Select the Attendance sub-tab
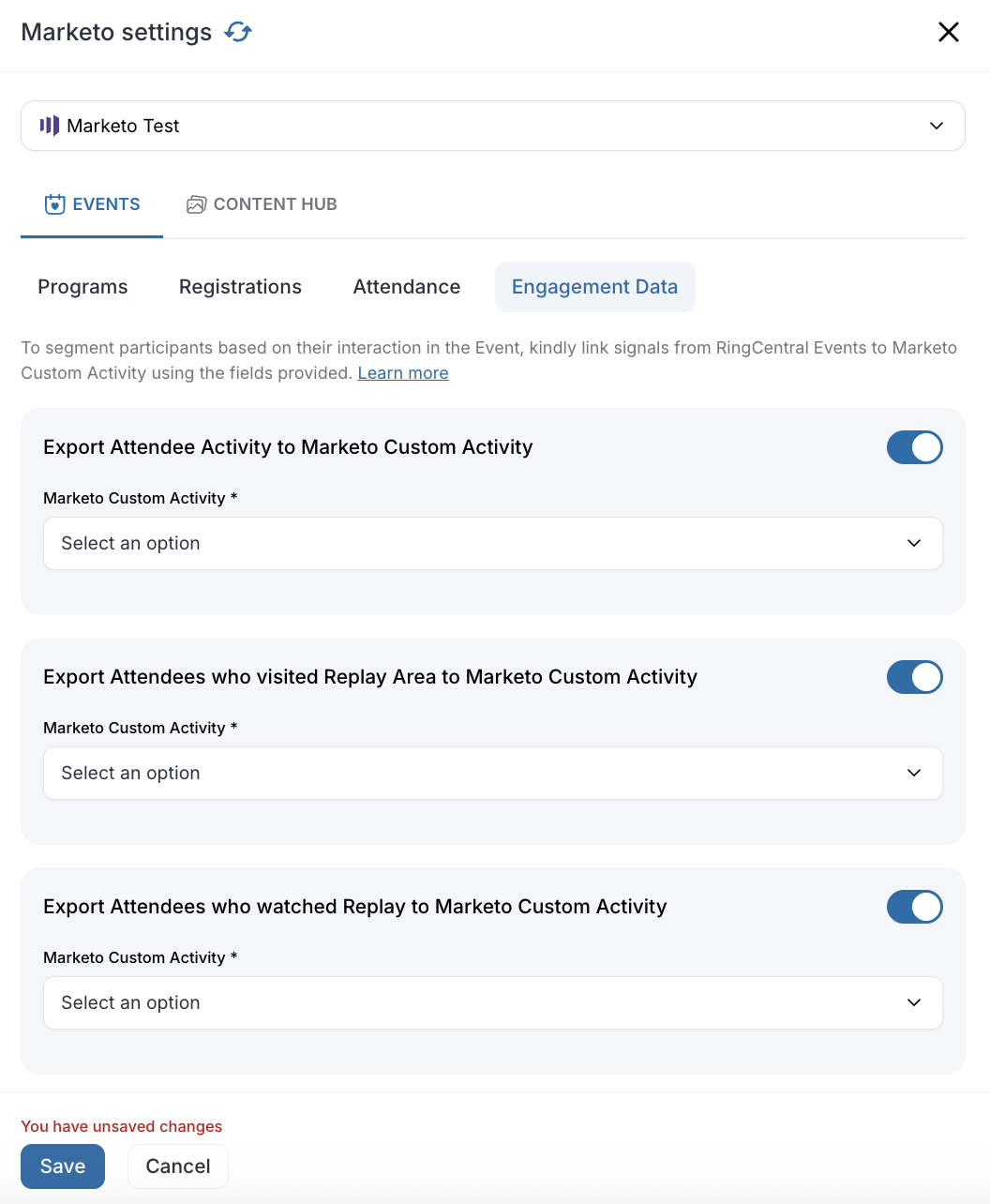 pyautogui.click(x=407, y=287)
